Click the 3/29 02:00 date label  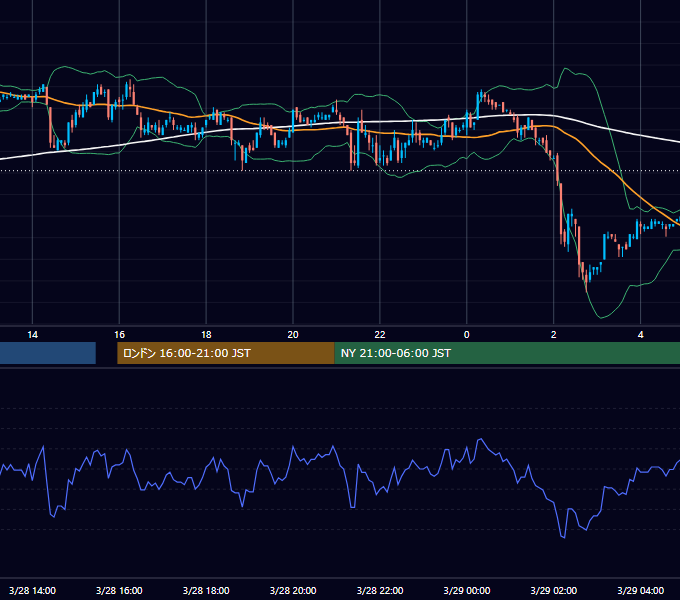tap(553, 590)
